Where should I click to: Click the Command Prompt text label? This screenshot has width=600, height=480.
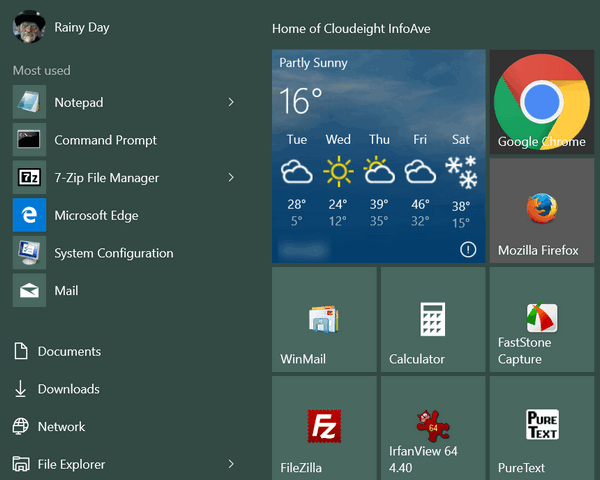tap(105, 140)
